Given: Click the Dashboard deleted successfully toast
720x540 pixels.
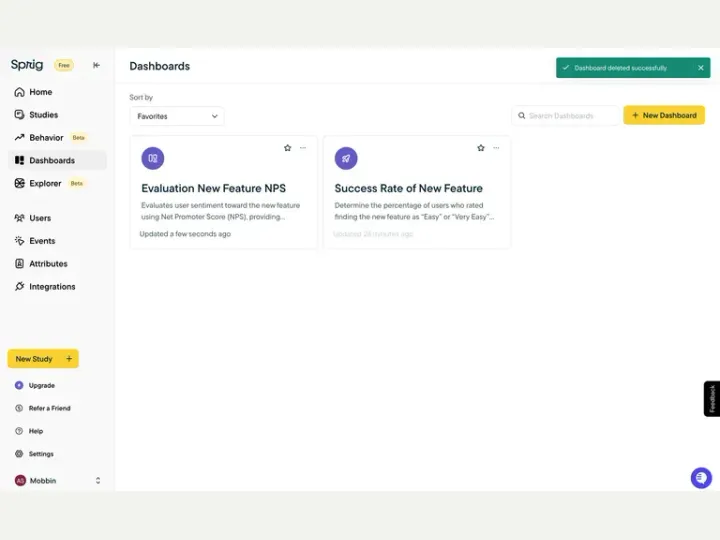Looking at the screenshot, I should [x=633, y=68].
